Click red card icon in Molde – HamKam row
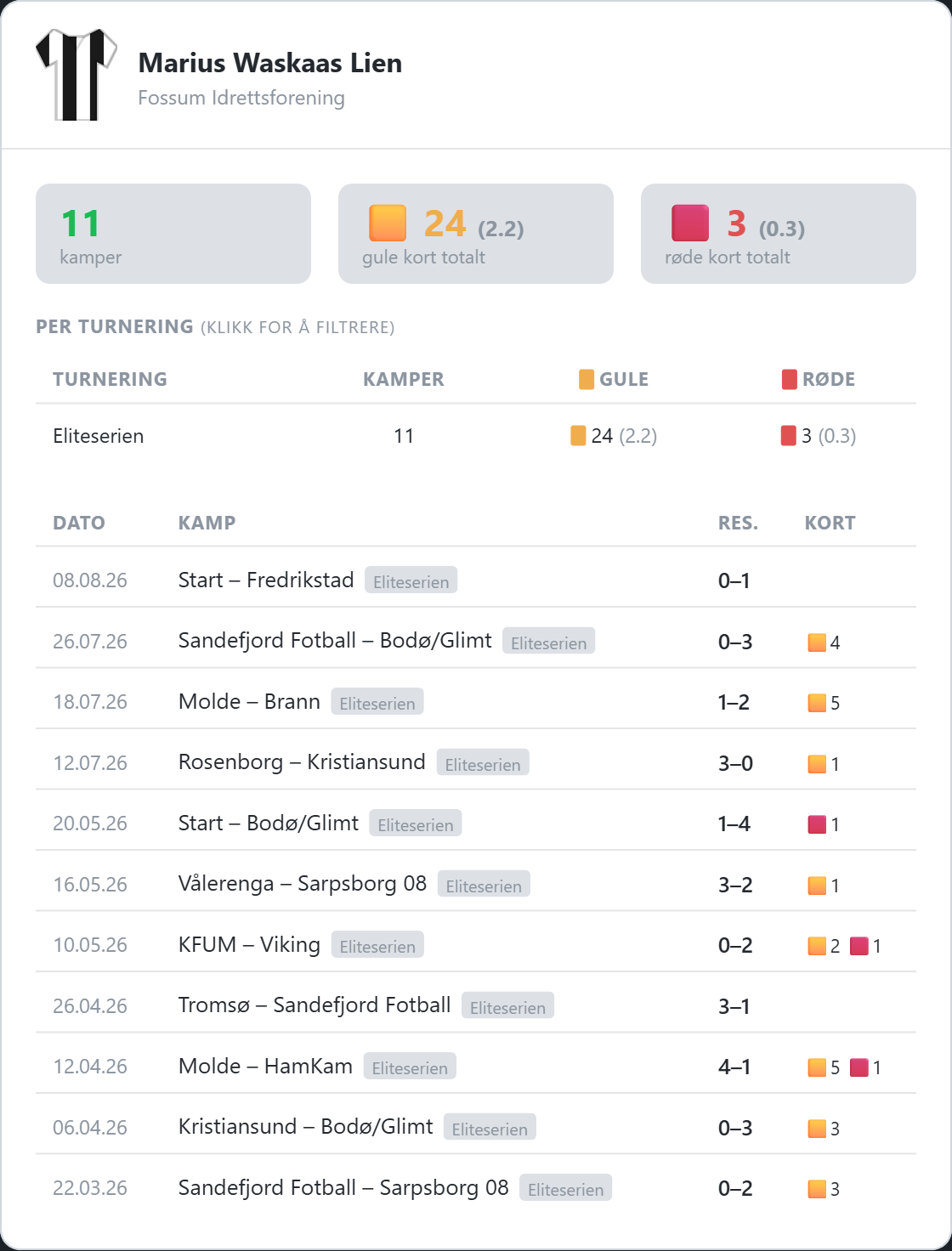Screen dimensions: 952x1251 pos(859,1067)
